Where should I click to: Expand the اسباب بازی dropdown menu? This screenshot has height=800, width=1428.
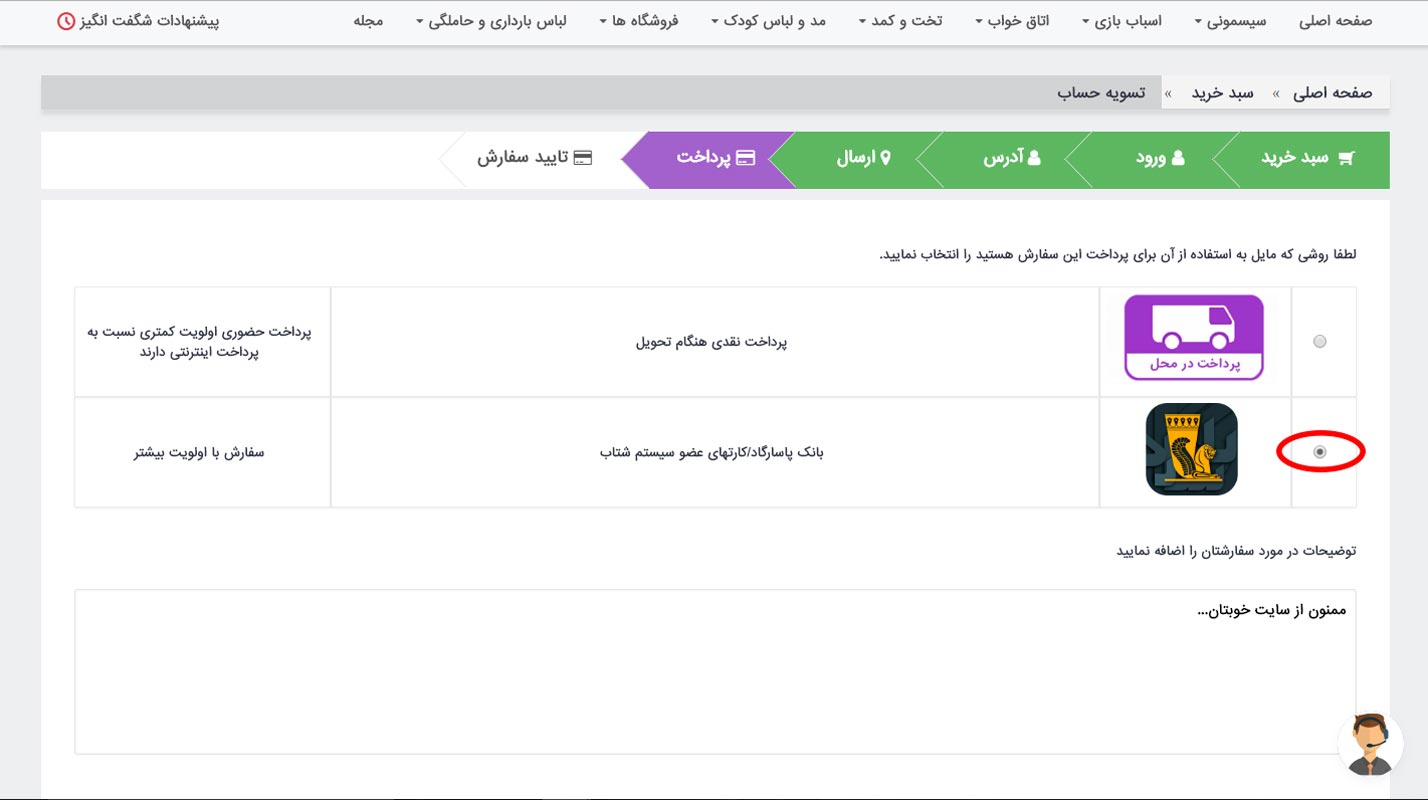pos(1122,21)
